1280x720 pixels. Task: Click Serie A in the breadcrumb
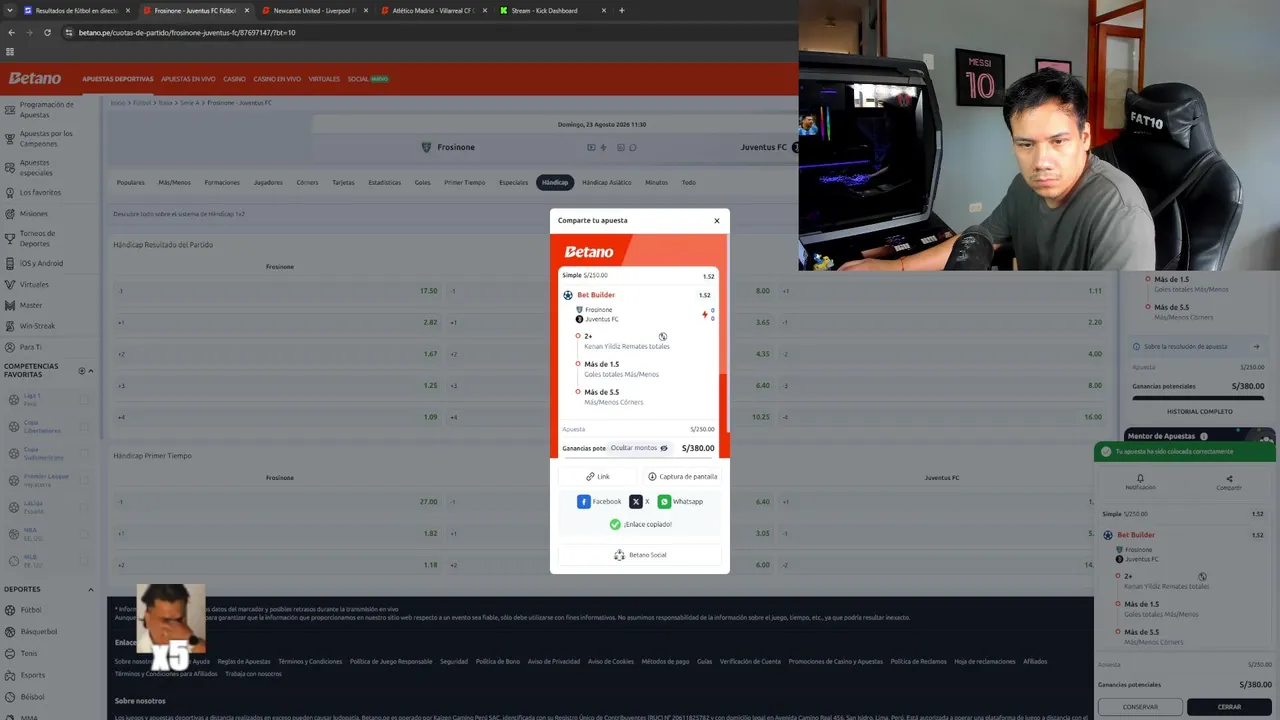[x=189, y=103]
